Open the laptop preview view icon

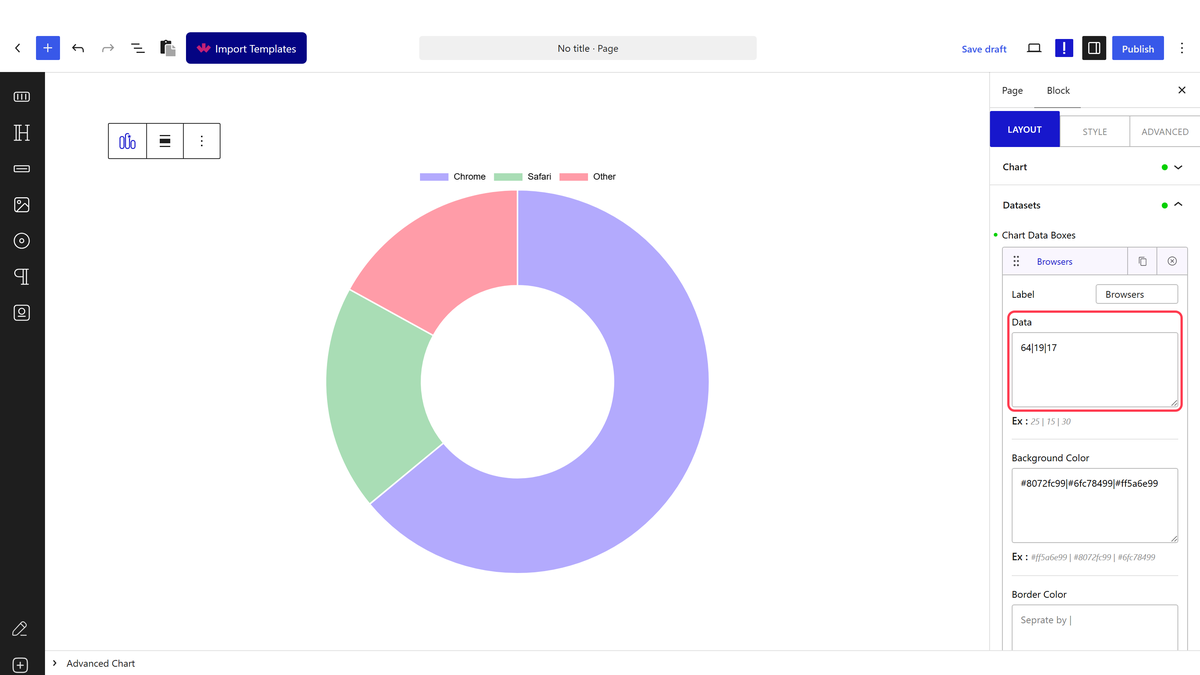click(x=1034, y=48)
